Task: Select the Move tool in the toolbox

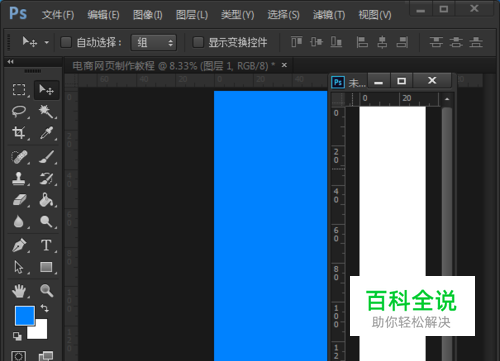Action: click(46, 90)
